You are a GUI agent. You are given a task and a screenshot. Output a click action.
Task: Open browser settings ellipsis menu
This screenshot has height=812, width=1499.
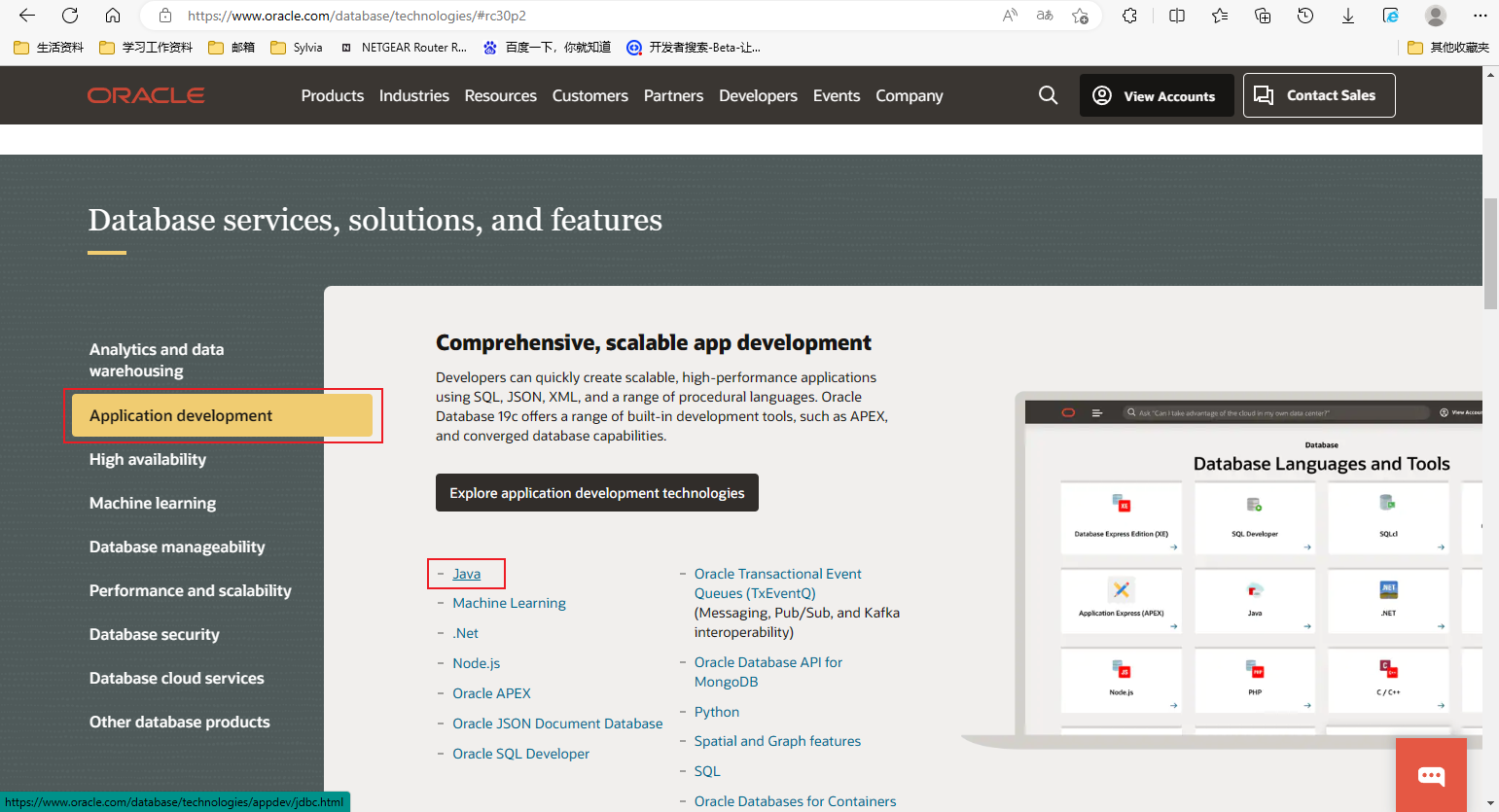point(1481,16)
